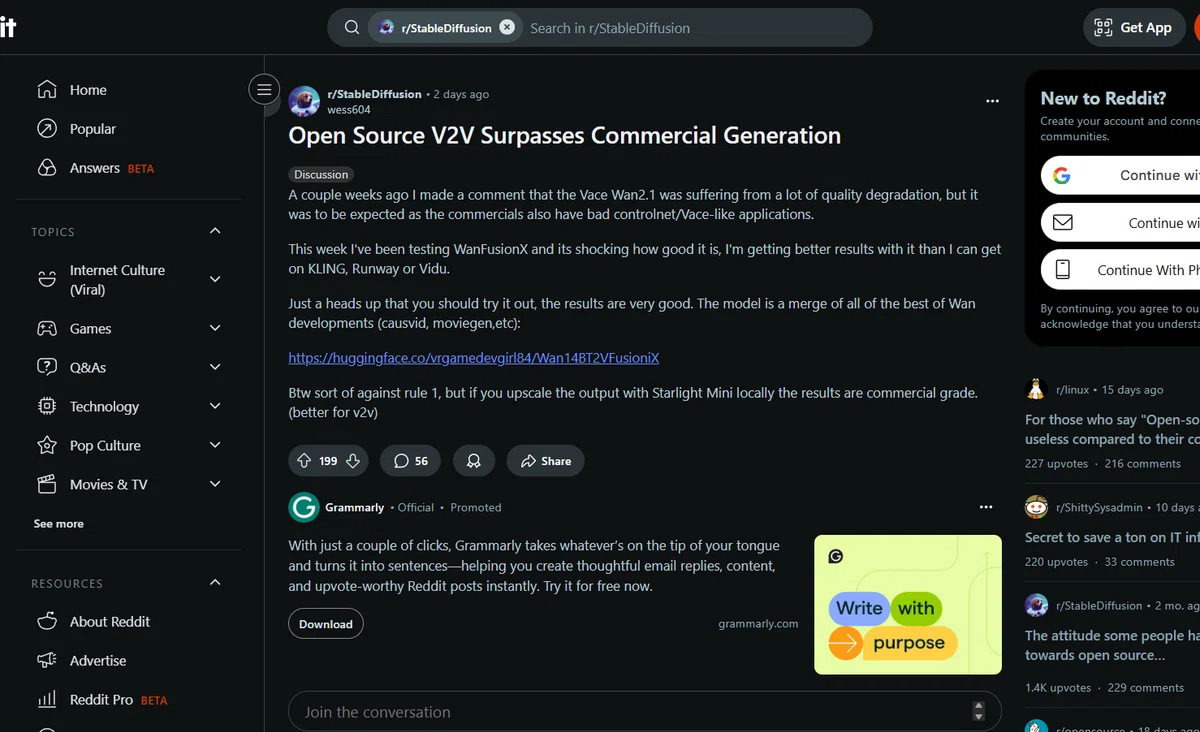
Task: Click the Technology chip icon
Action: tap(47, 406)
